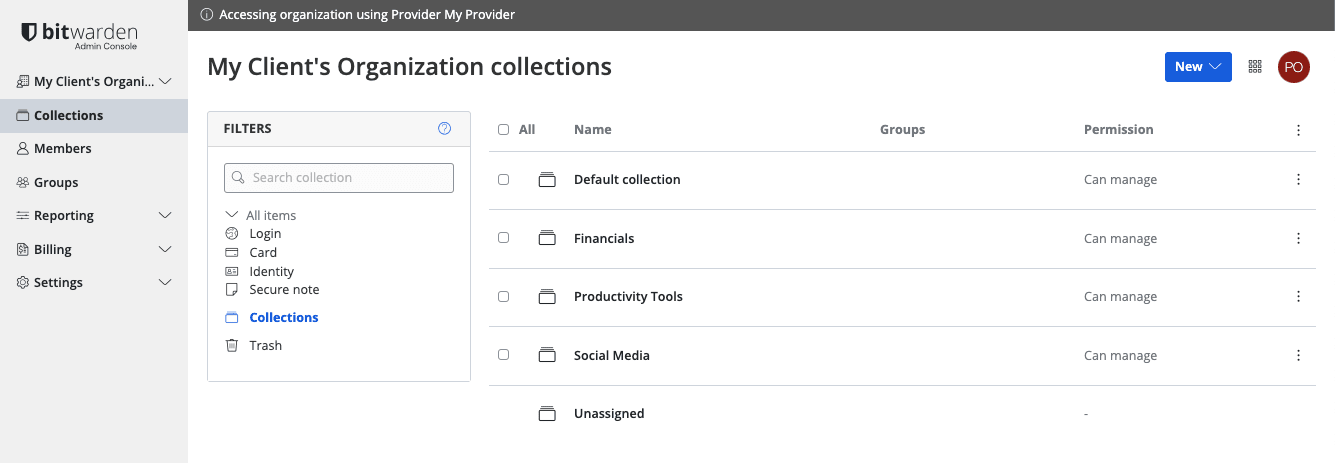Check the select All checkbox
Screen dimensions: 1335x463
point(503,130)
